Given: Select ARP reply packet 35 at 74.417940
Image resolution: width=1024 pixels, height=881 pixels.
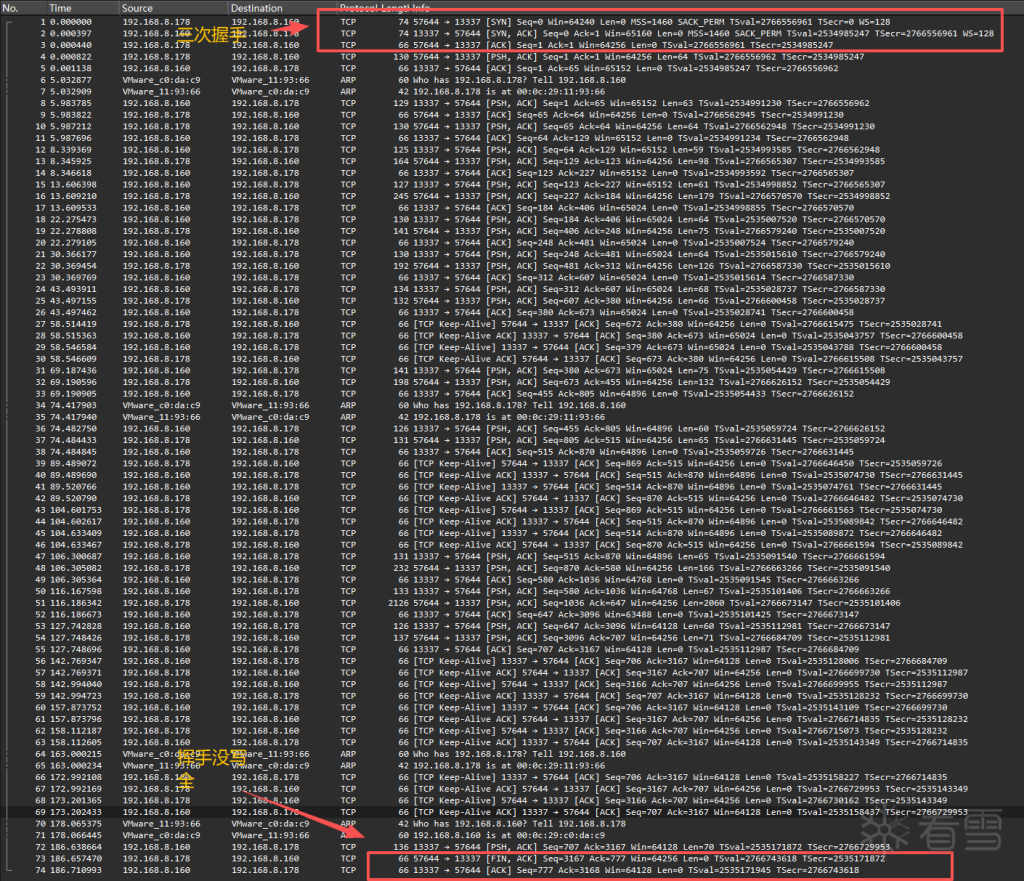Looking at the screenshot, I should 512,417.
